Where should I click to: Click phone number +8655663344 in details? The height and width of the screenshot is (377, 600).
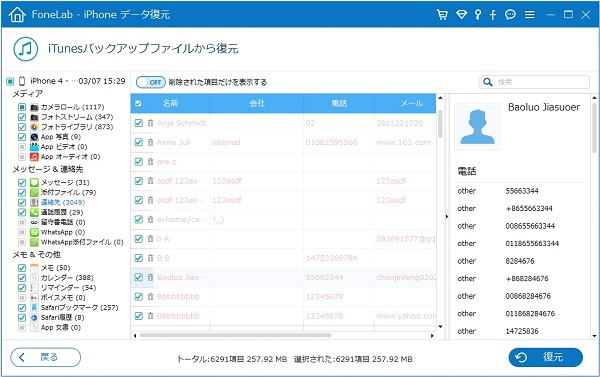[529, 209]
